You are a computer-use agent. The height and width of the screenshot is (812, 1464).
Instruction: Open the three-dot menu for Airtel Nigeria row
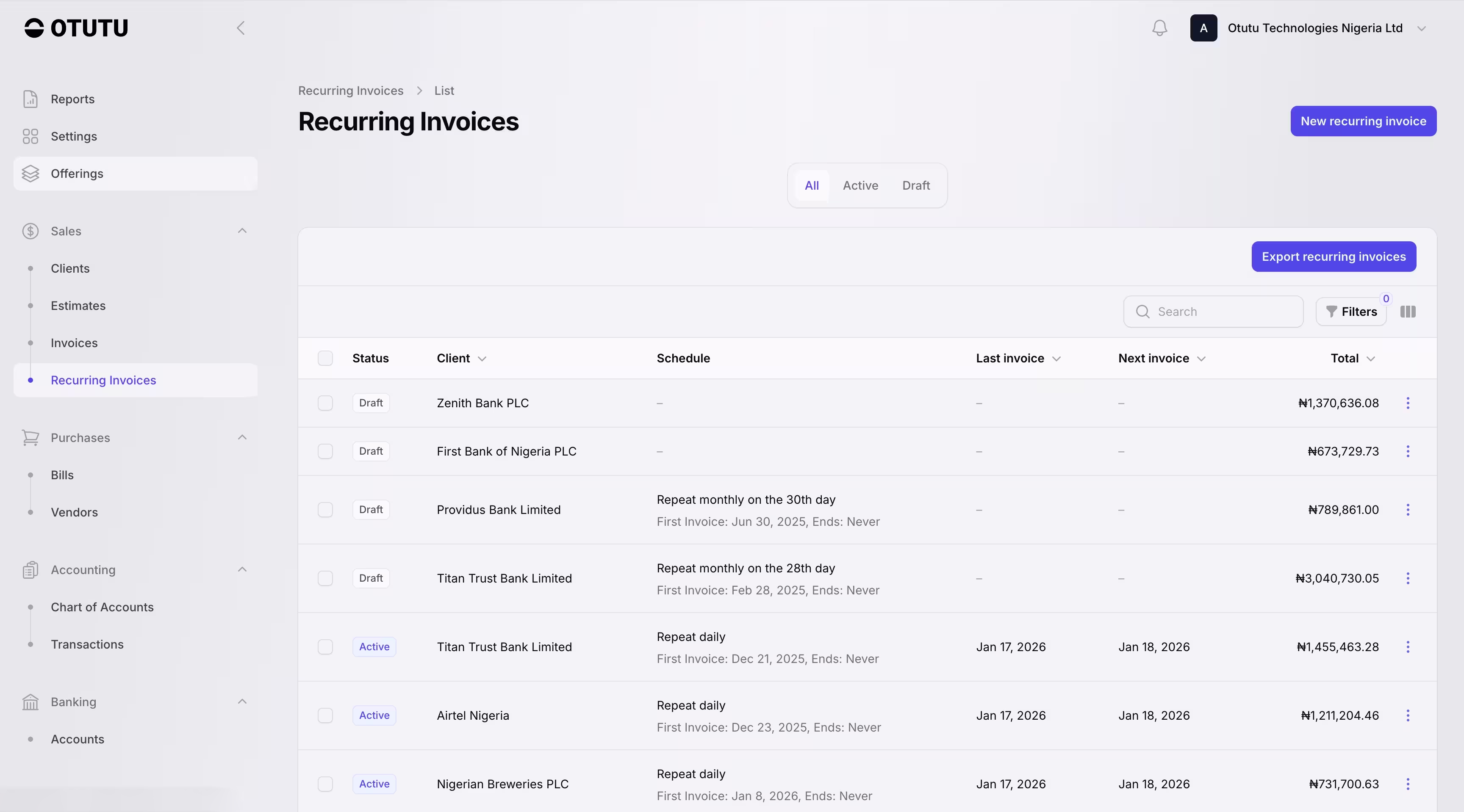[x=1408, y=715]
